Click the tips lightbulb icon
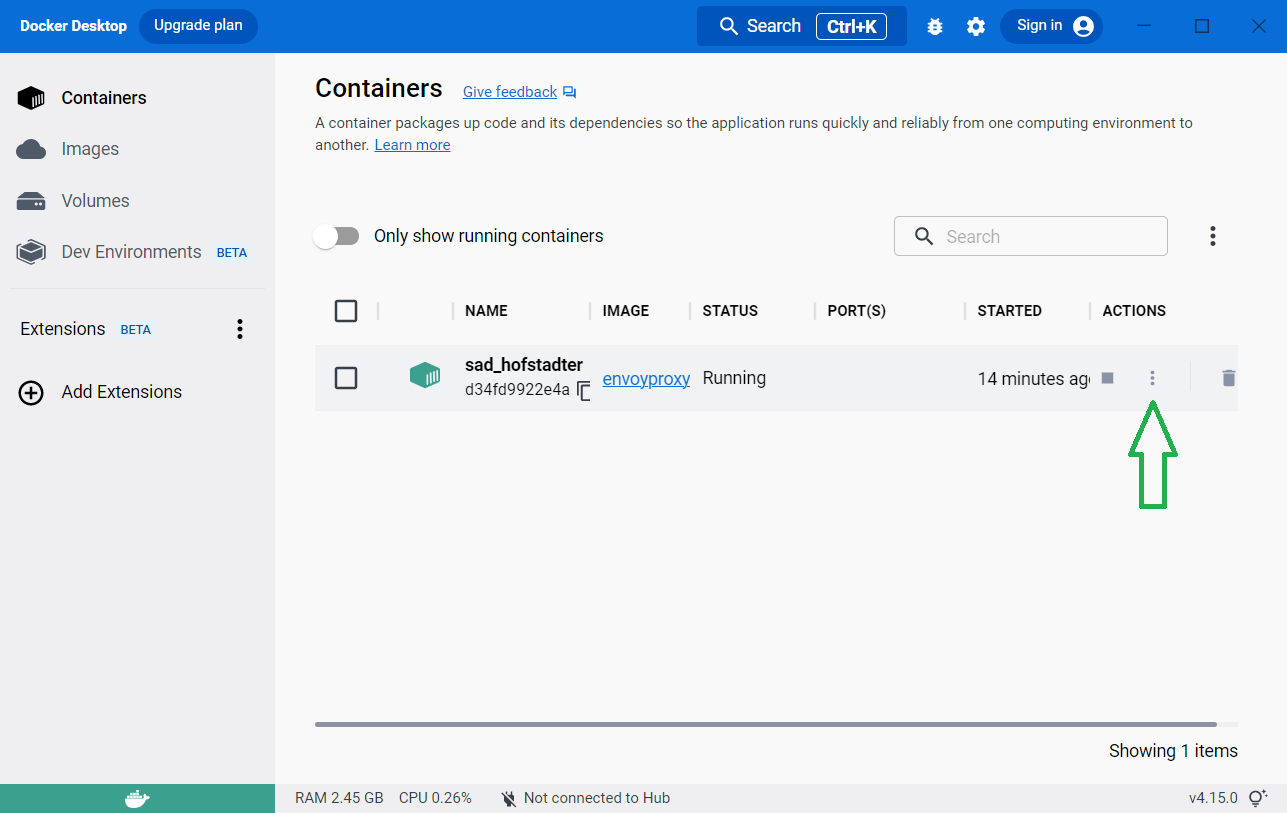 [1258, 798]
